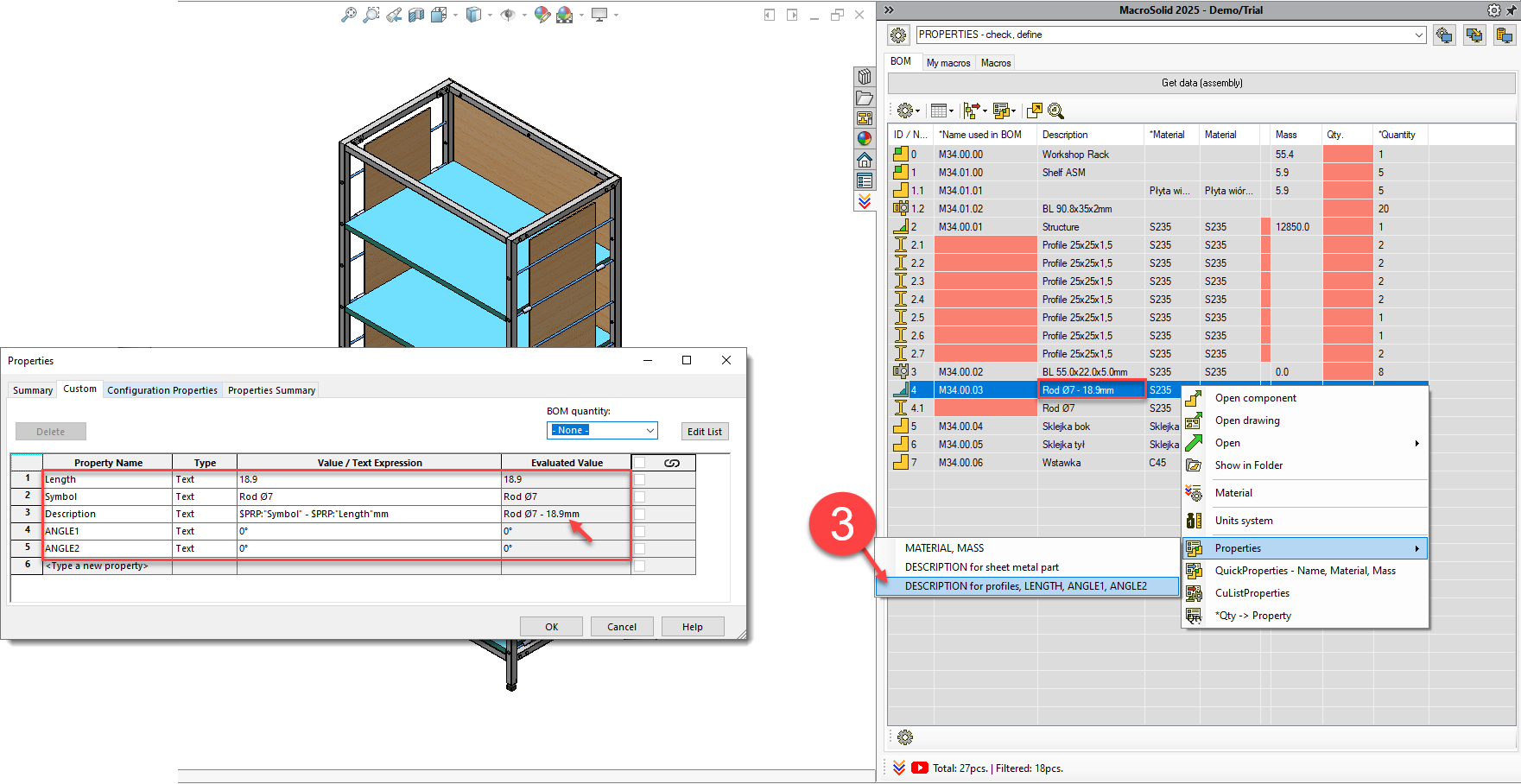Expand the table columns dropdown in BOM toolbar
The image size is (1521, 784).
coord(951,111)
